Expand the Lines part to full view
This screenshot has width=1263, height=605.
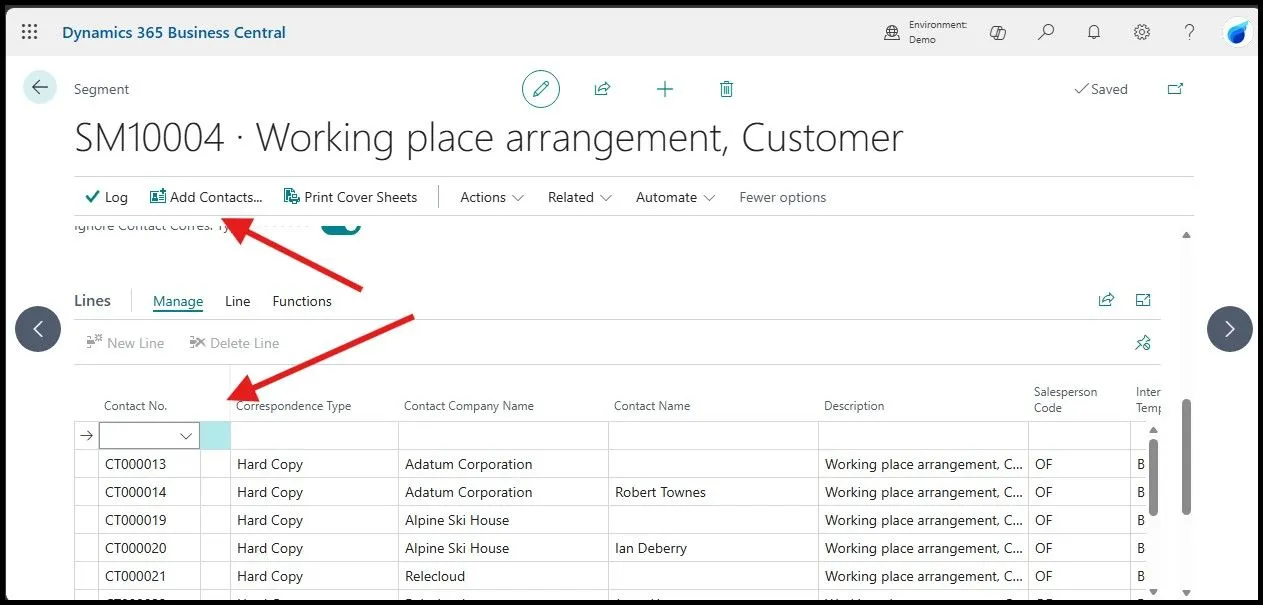[1143, 300]
